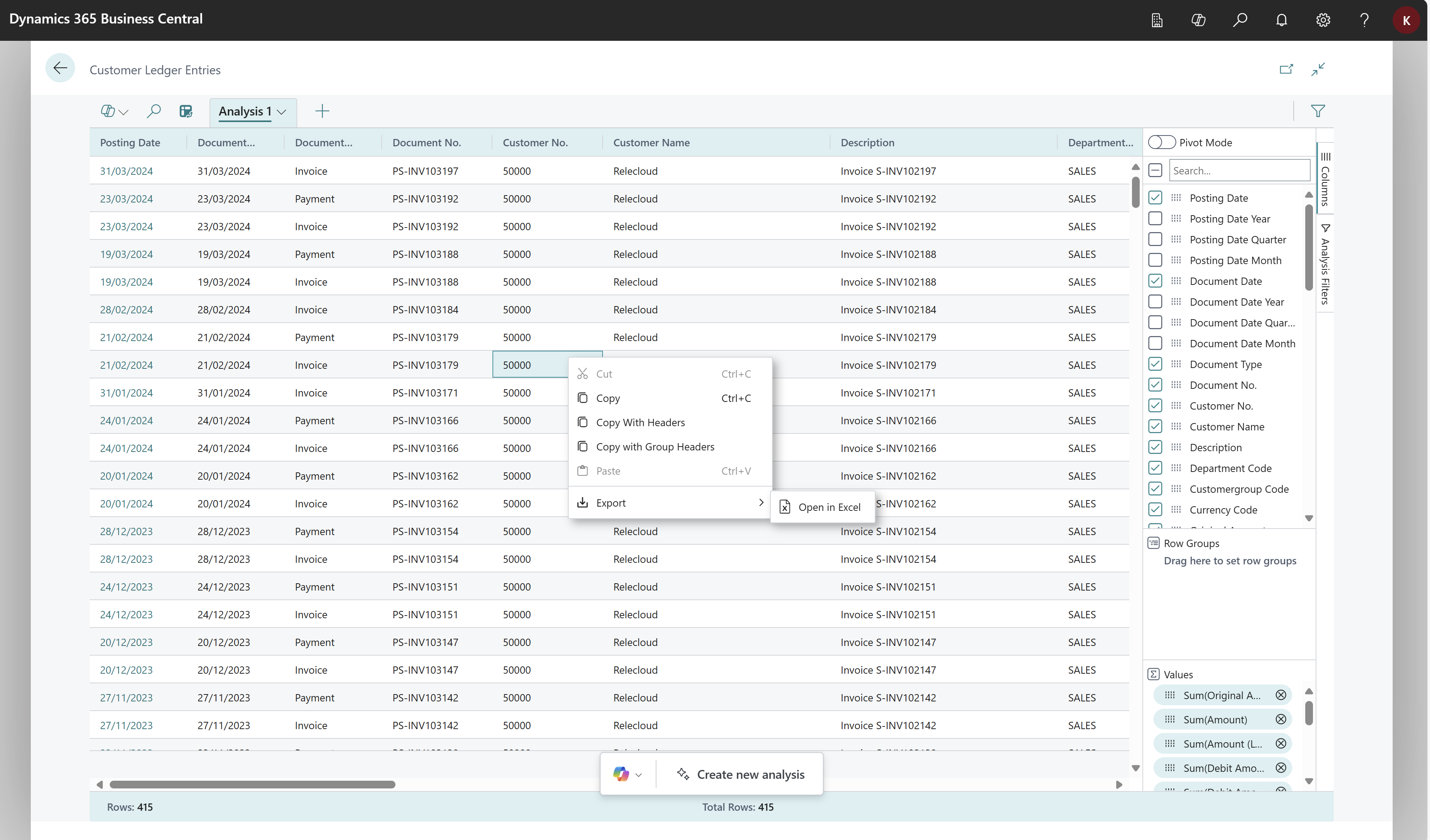Toggle the Posting Date checkbox on
The width and height of the screenshot is (1430, 840).
(1156, 197)
